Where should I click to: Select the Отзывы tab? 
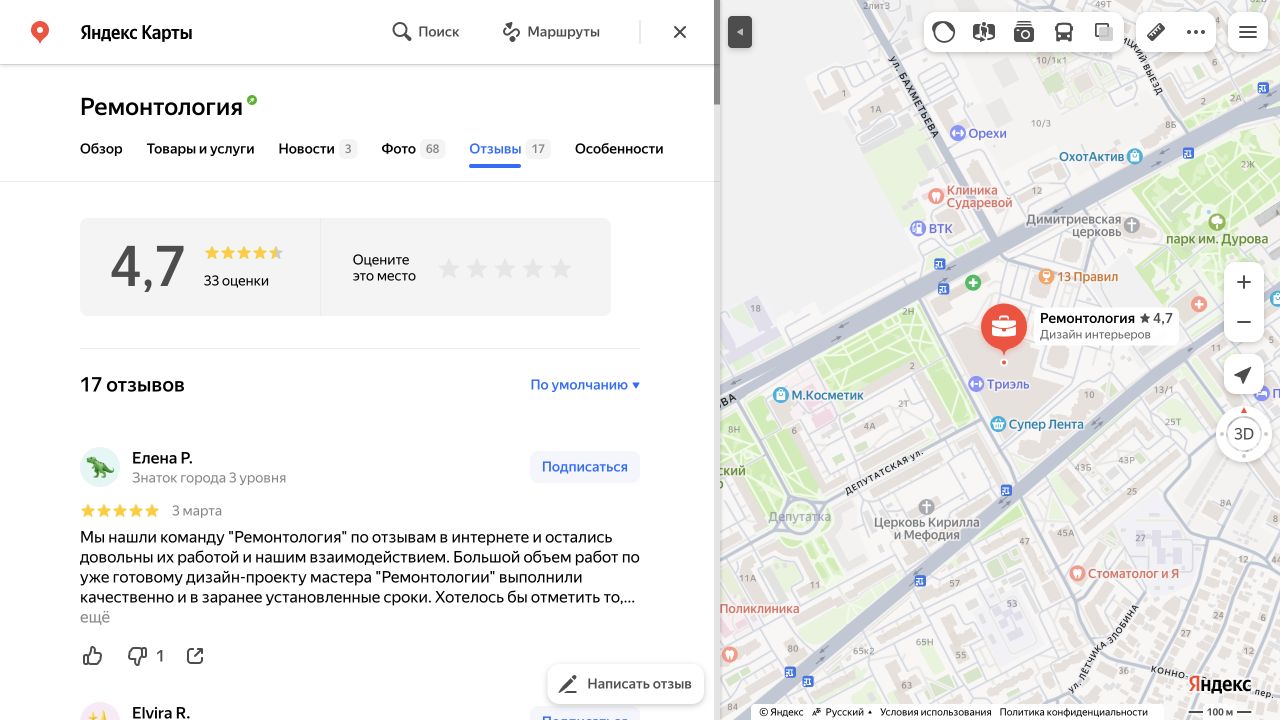(x=509, y=149)
